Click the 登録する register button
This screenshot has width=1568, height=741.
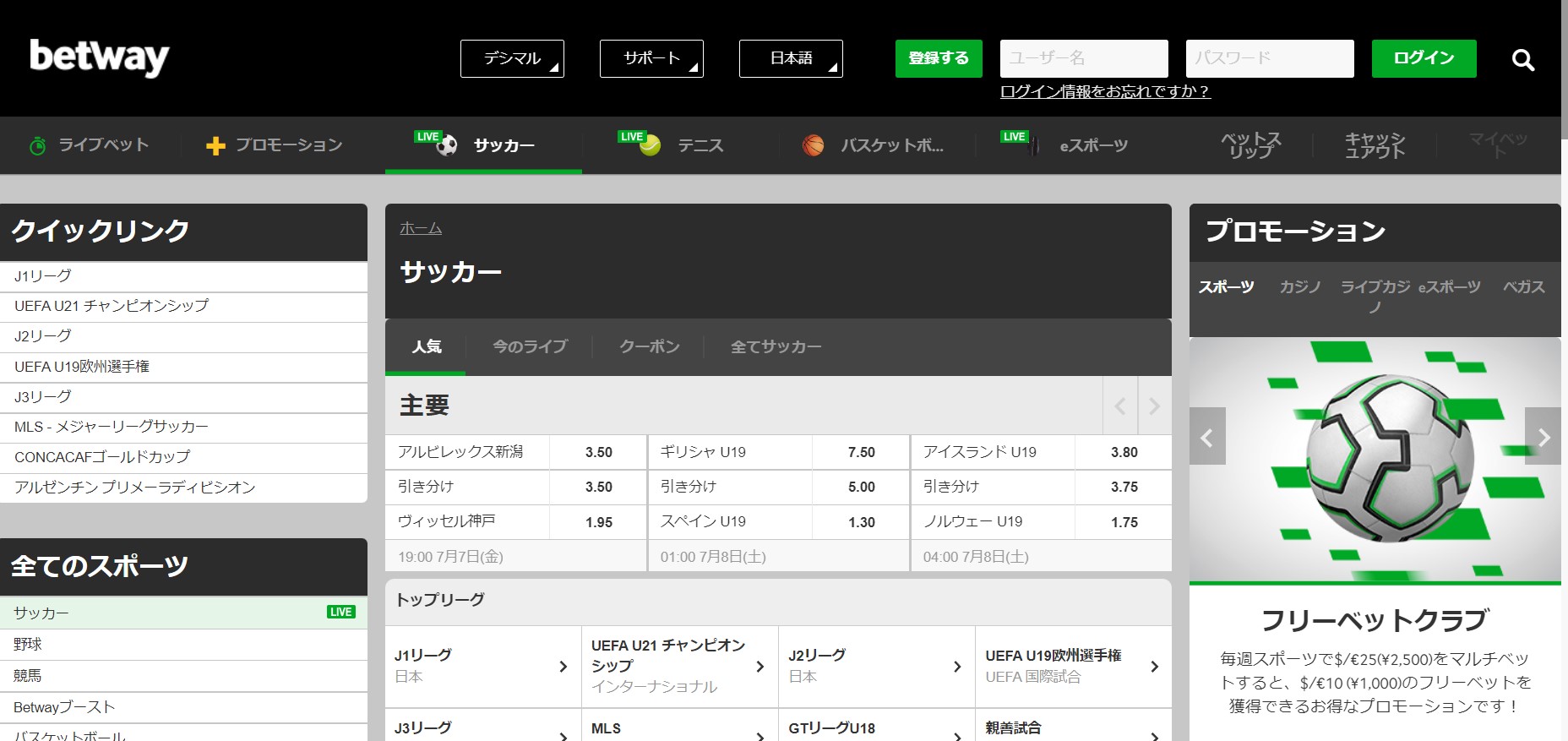(x=939, y=58)
